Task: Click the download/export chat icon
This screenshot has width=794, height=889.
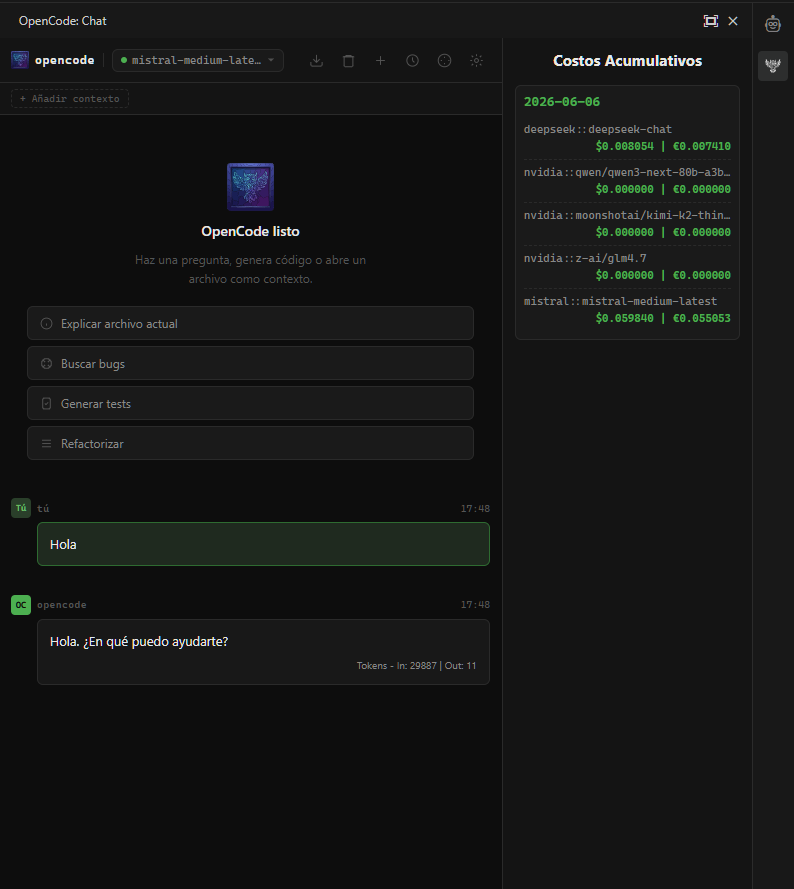Action: coord(316,61)
